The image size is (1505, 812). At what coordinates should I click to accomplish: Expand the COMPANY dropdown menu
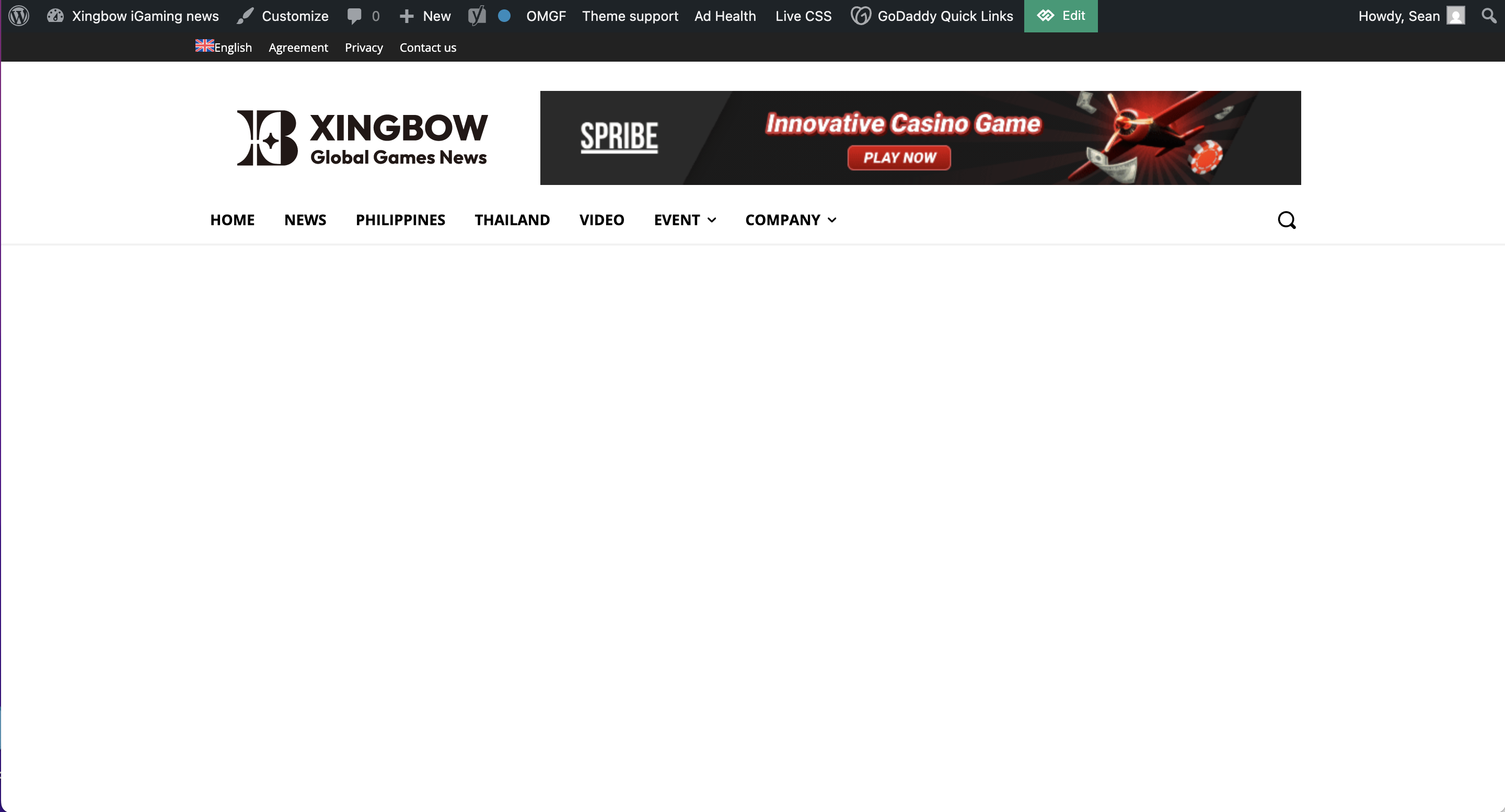pyautogui.click(x=791, y=220)
